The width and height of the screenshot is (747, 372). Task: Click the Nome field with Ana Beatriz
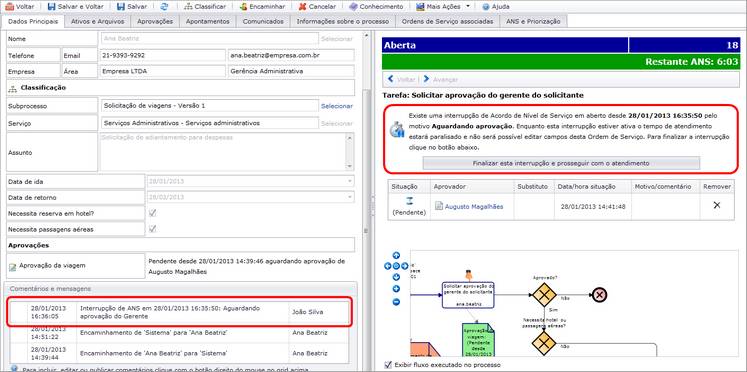(x=209, y=39)
